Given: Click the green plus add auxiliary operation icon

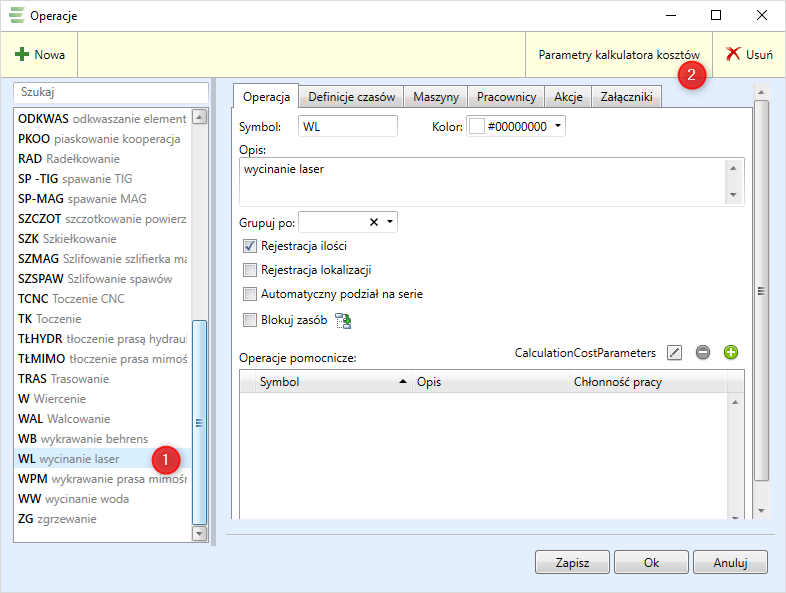Looking at the screenshot, I should pyautogui.click(x=731, y=353).
